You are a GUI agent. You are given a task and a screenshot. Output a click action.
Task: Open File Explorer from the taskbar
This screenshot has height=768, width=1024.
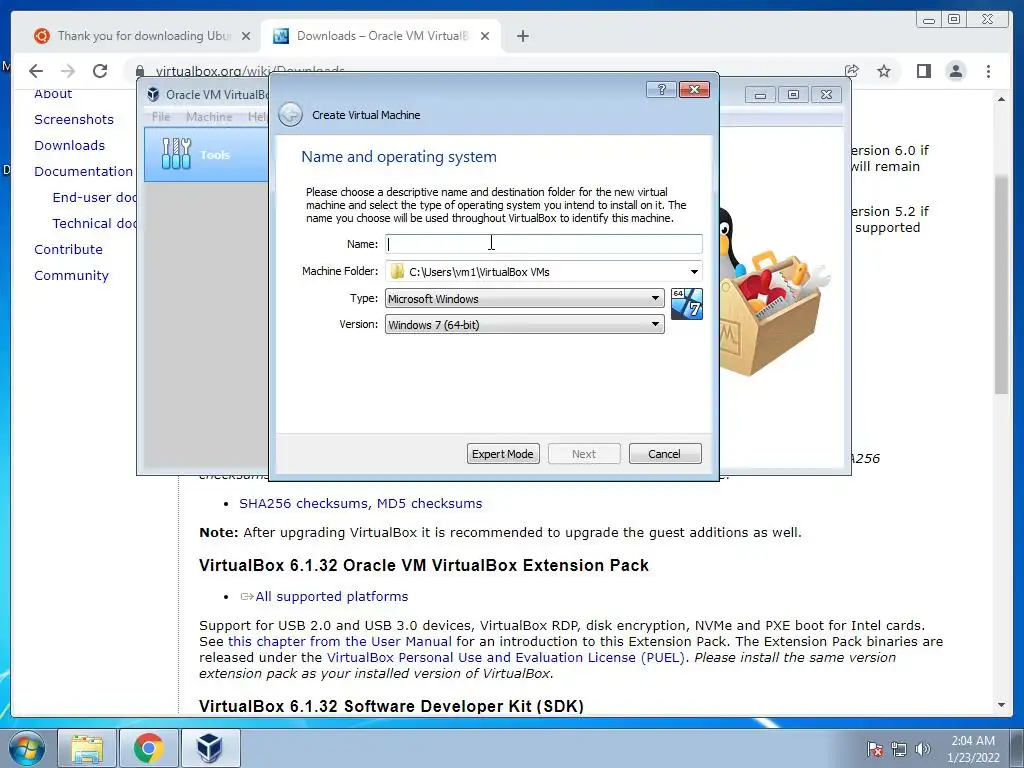pyautogui.click(x=87, y=748)
